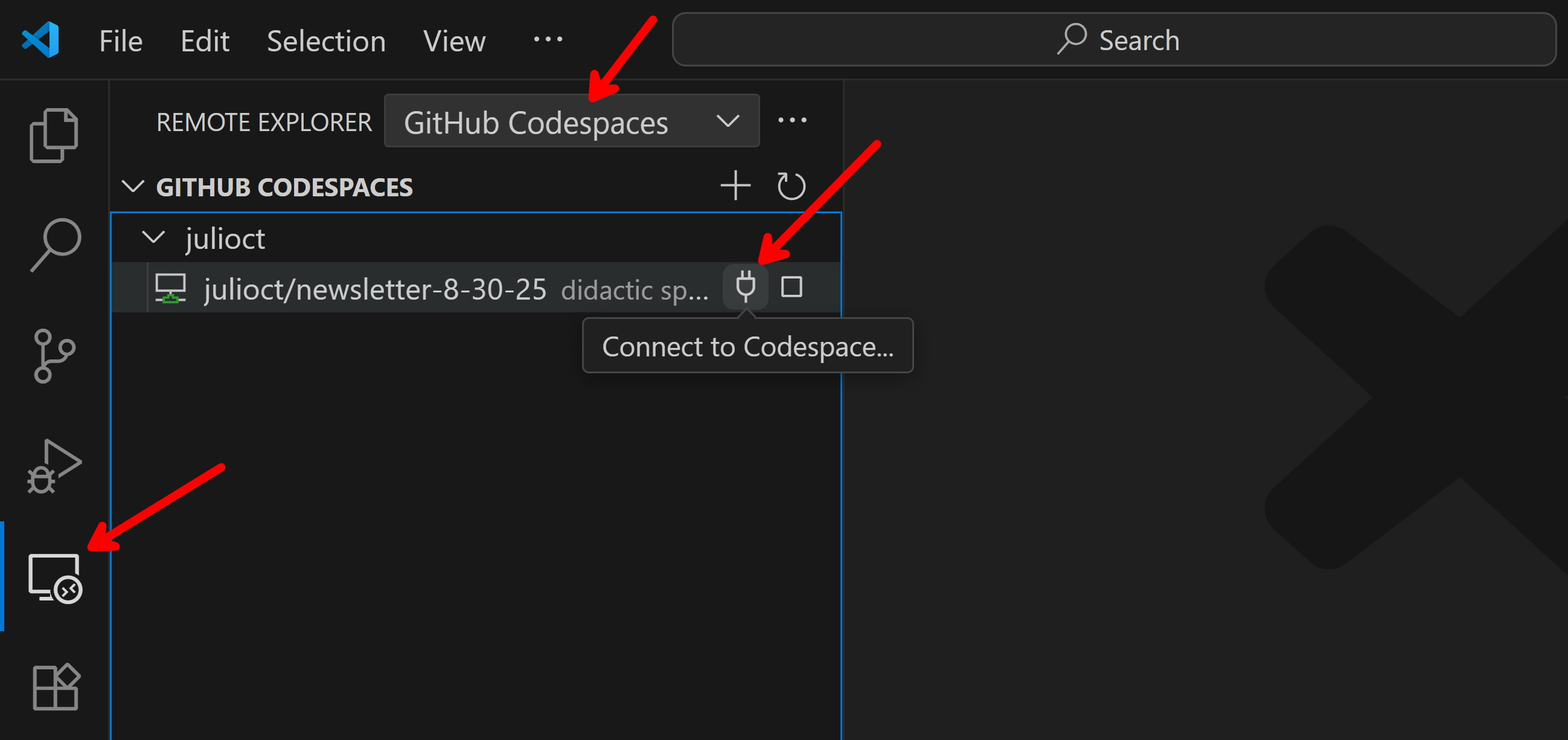Open the Search view in activity bar
The width and height of the screenshot is (1568, 740).
pyautogui.click(x=56, y=243)
